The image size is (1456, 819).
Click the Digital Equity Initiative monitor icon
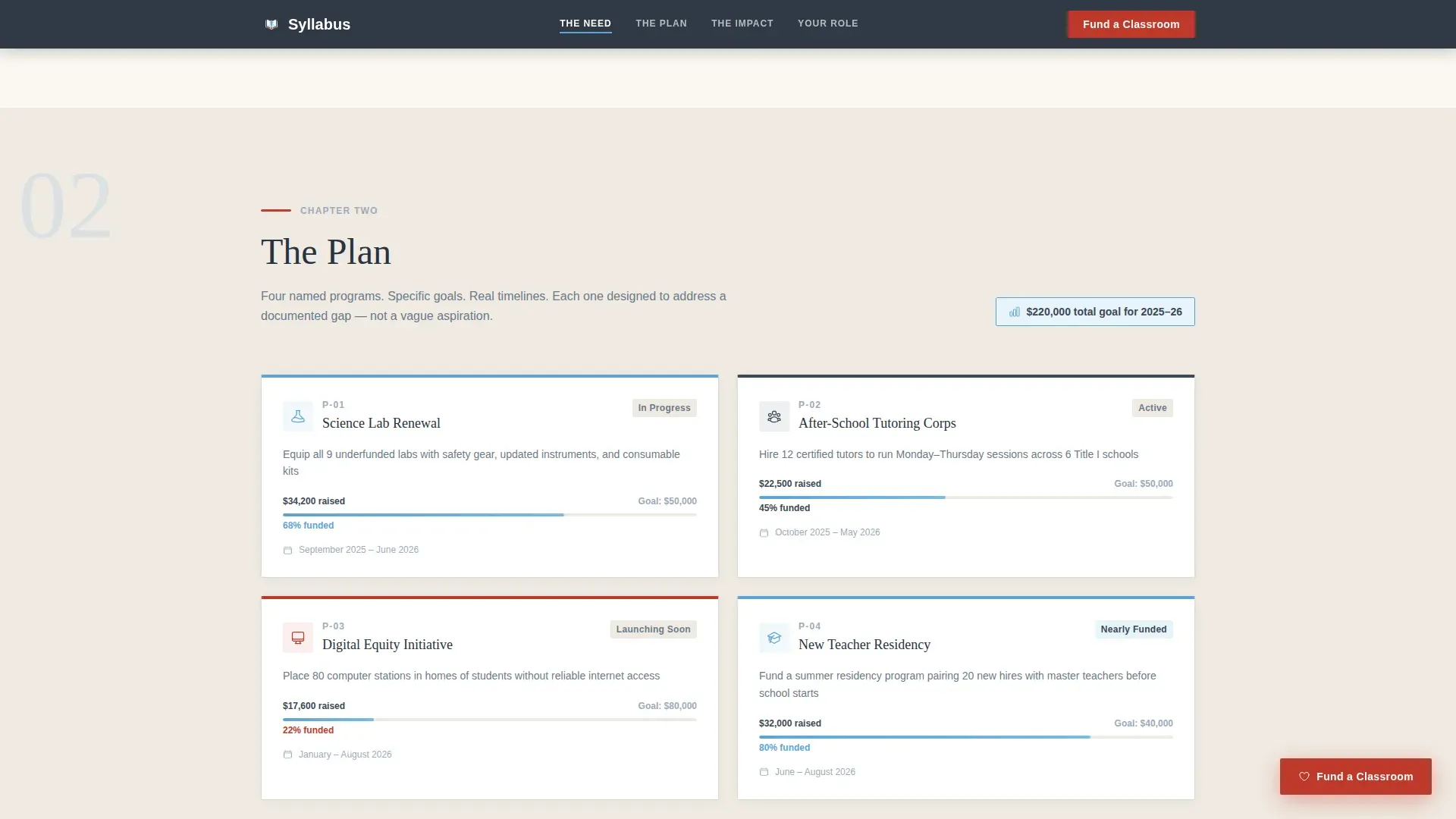[298, 638]
